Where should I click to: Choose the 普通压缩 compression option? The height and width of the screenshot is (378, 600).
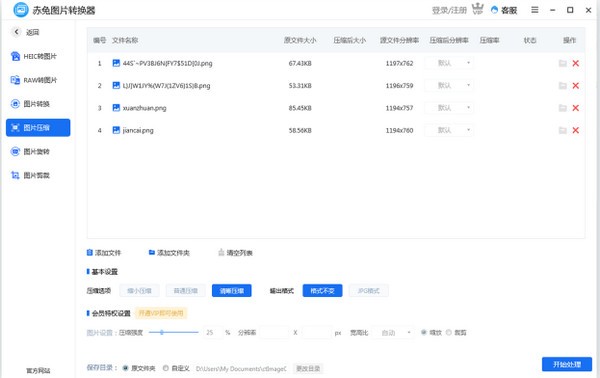point(186,291)
